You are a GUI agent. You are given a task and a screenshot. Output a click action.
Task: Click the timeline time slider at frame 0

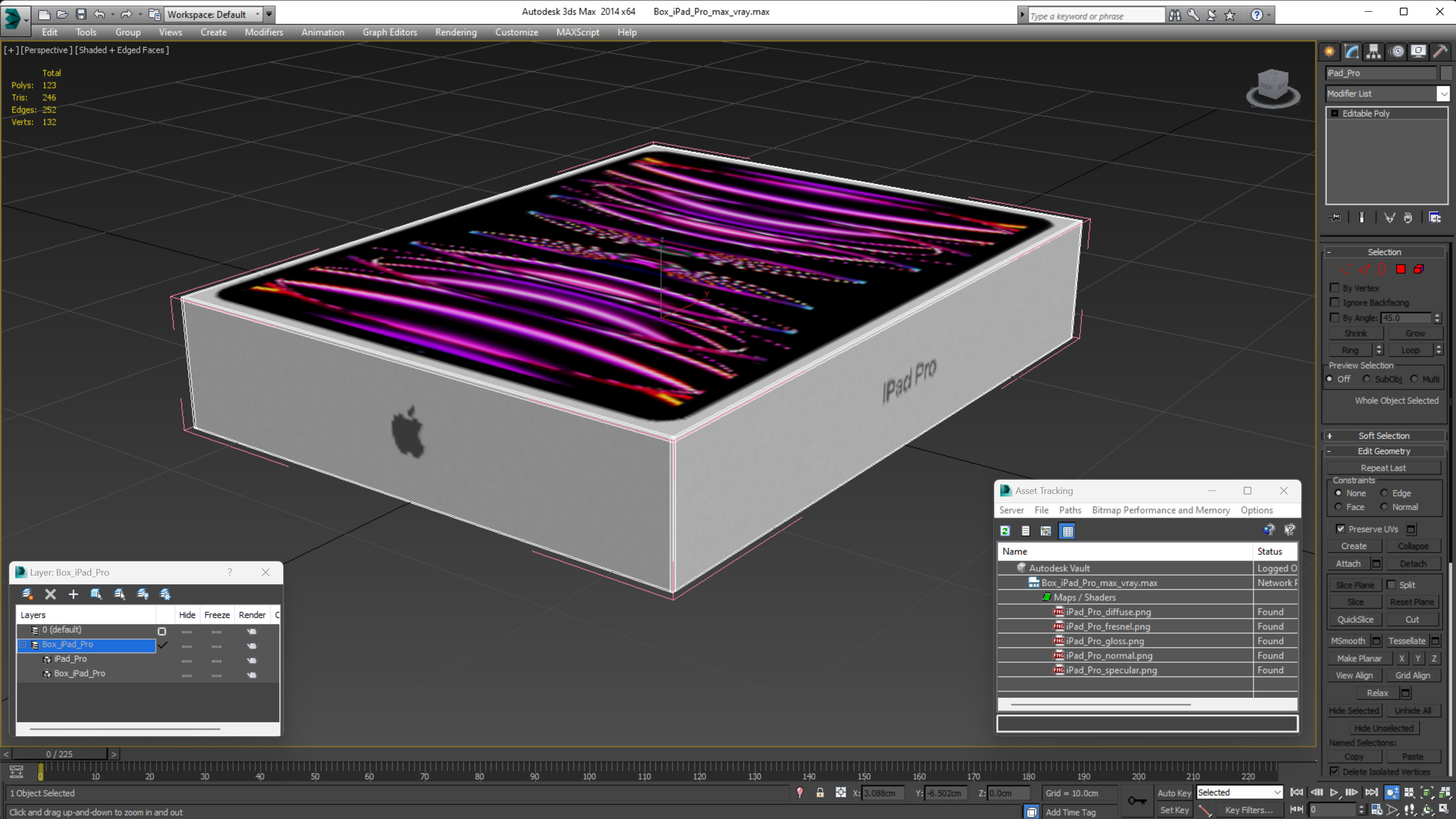pos(40,772)
